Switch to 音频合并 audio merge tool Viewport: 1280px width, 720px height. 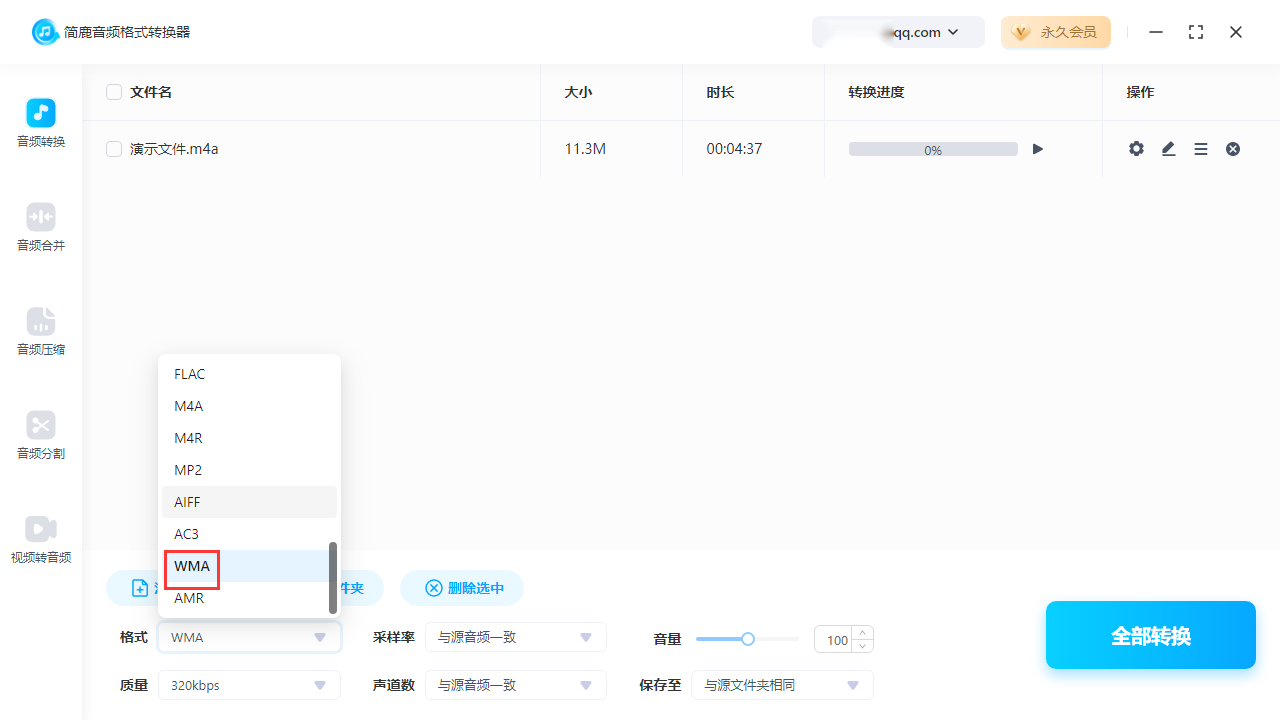tap(40, 227)
